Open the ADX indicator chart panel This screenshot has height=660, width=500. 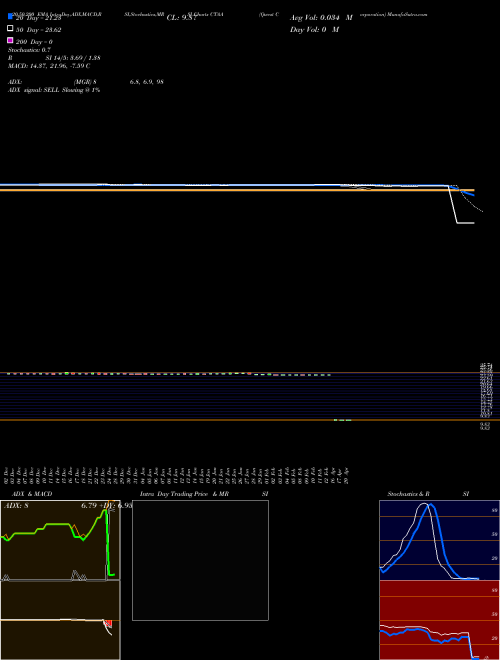60,540
